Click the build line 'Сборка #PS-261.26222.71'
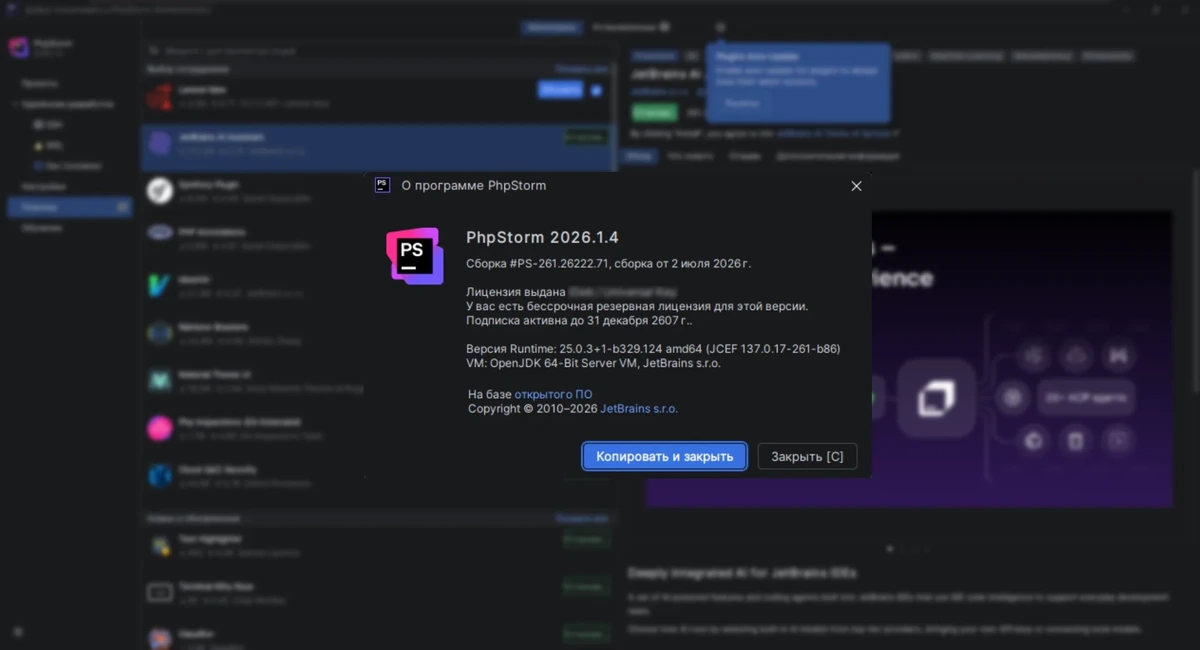The image size is (1200, 650). pyautogui.click(x=608, y=264)
